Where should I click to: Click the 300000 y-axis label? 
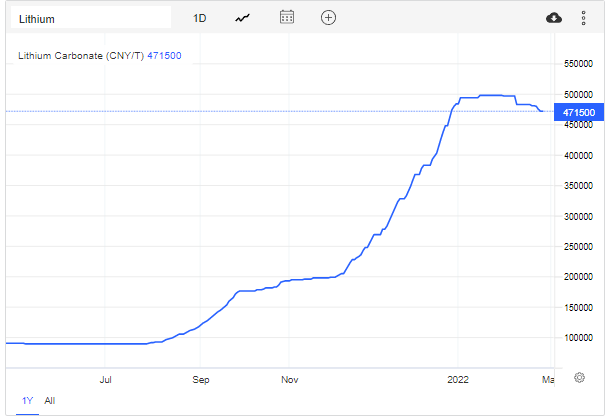(x=578, y=216)
